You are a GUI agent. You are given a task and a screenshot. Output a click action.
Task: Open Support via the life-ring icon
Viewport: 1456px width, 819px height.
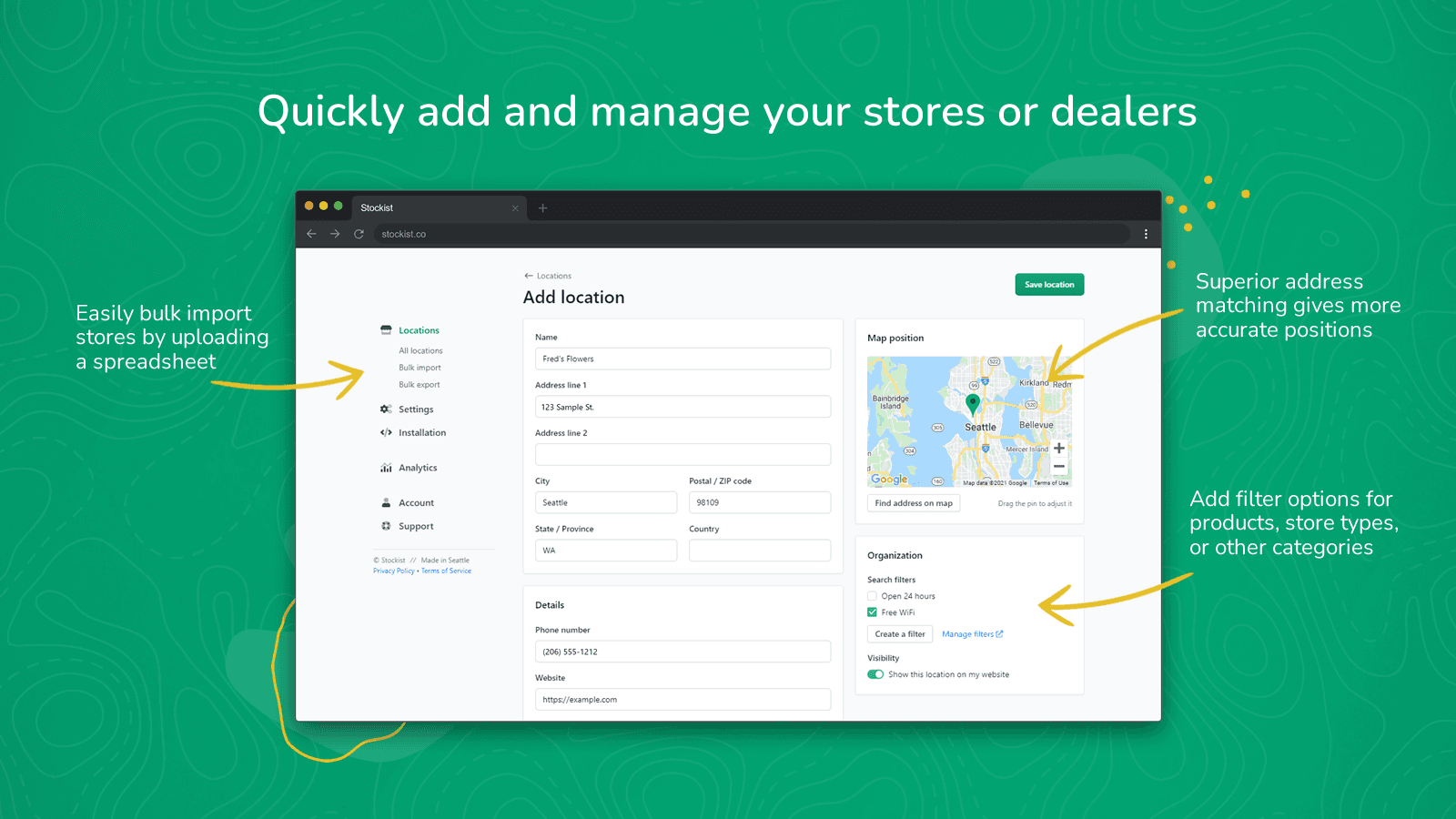coord(386,526)
